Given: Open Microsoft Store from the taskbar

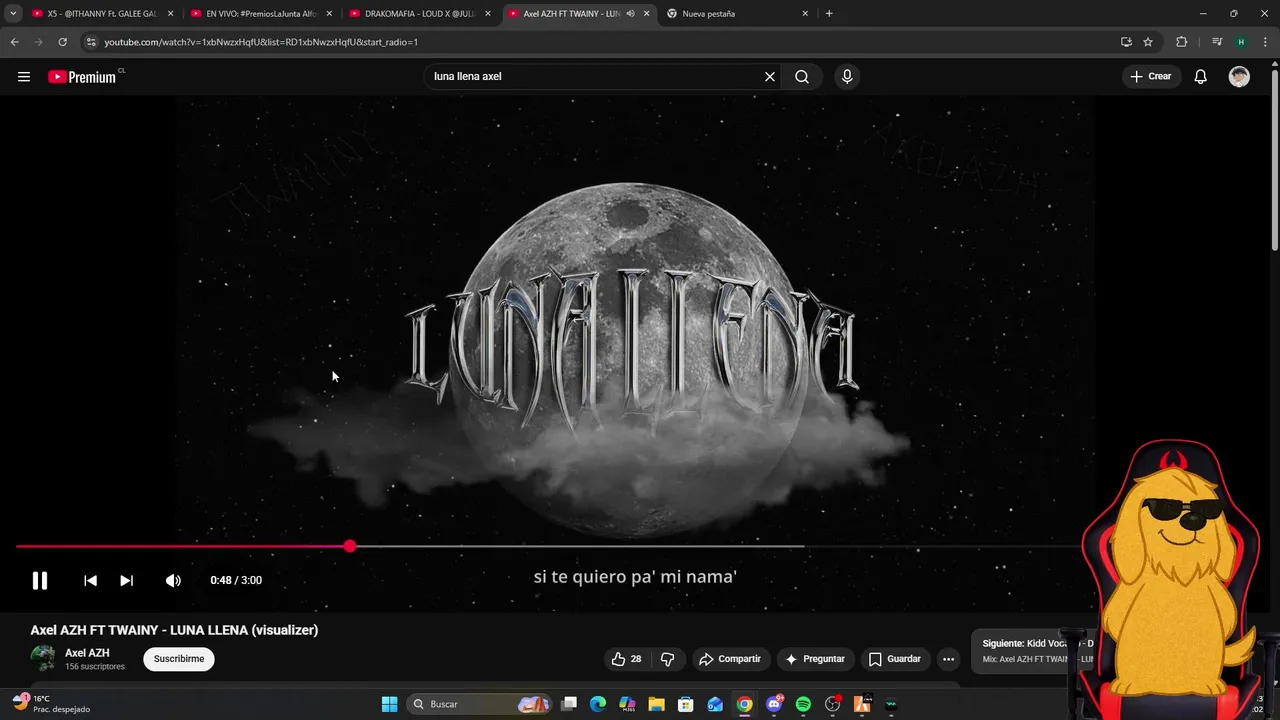Looking at the screenshot, I should click(686, 704).
